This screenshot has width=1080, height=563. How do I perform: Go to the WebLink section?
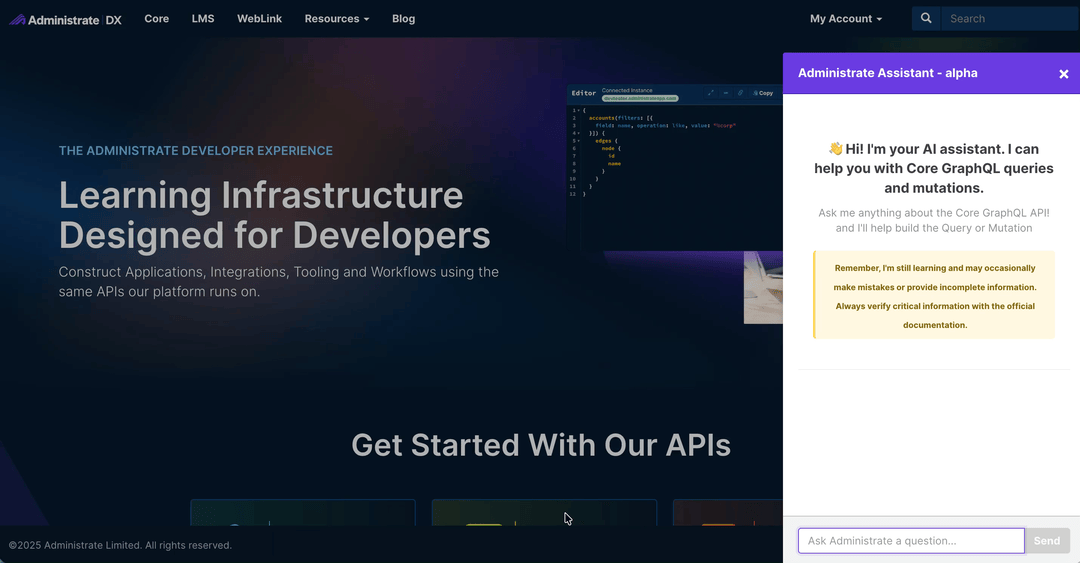tap(259, 19)
